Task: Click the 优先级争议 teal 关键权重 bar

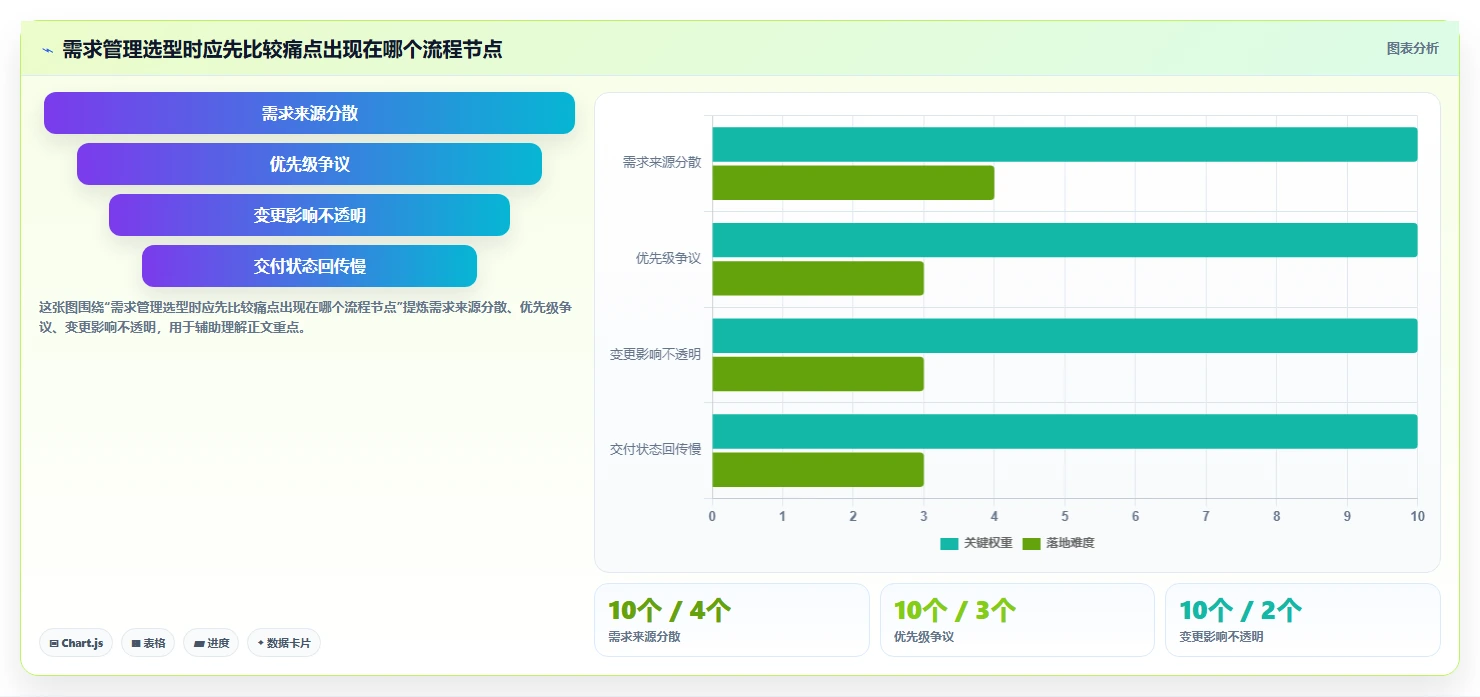Action: click(x=1064, y=240)
